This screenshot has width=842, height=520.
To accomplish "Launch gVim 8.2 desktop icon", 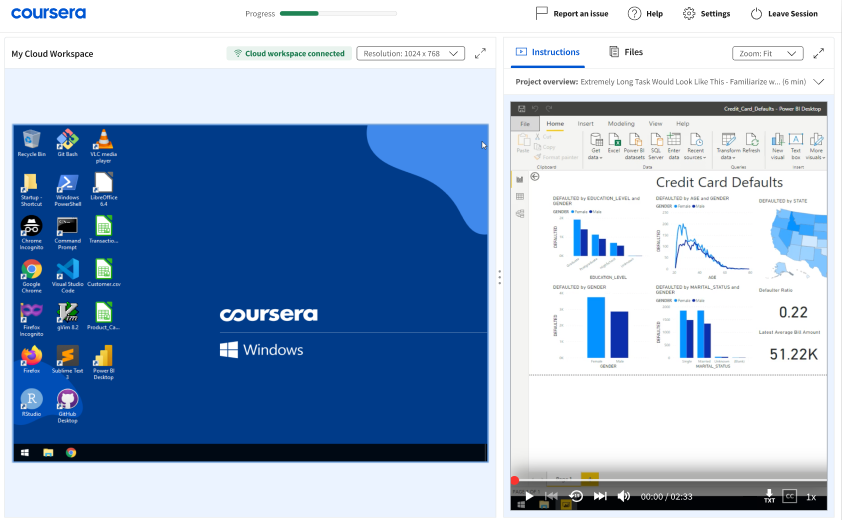I will (x=68, y=316).
